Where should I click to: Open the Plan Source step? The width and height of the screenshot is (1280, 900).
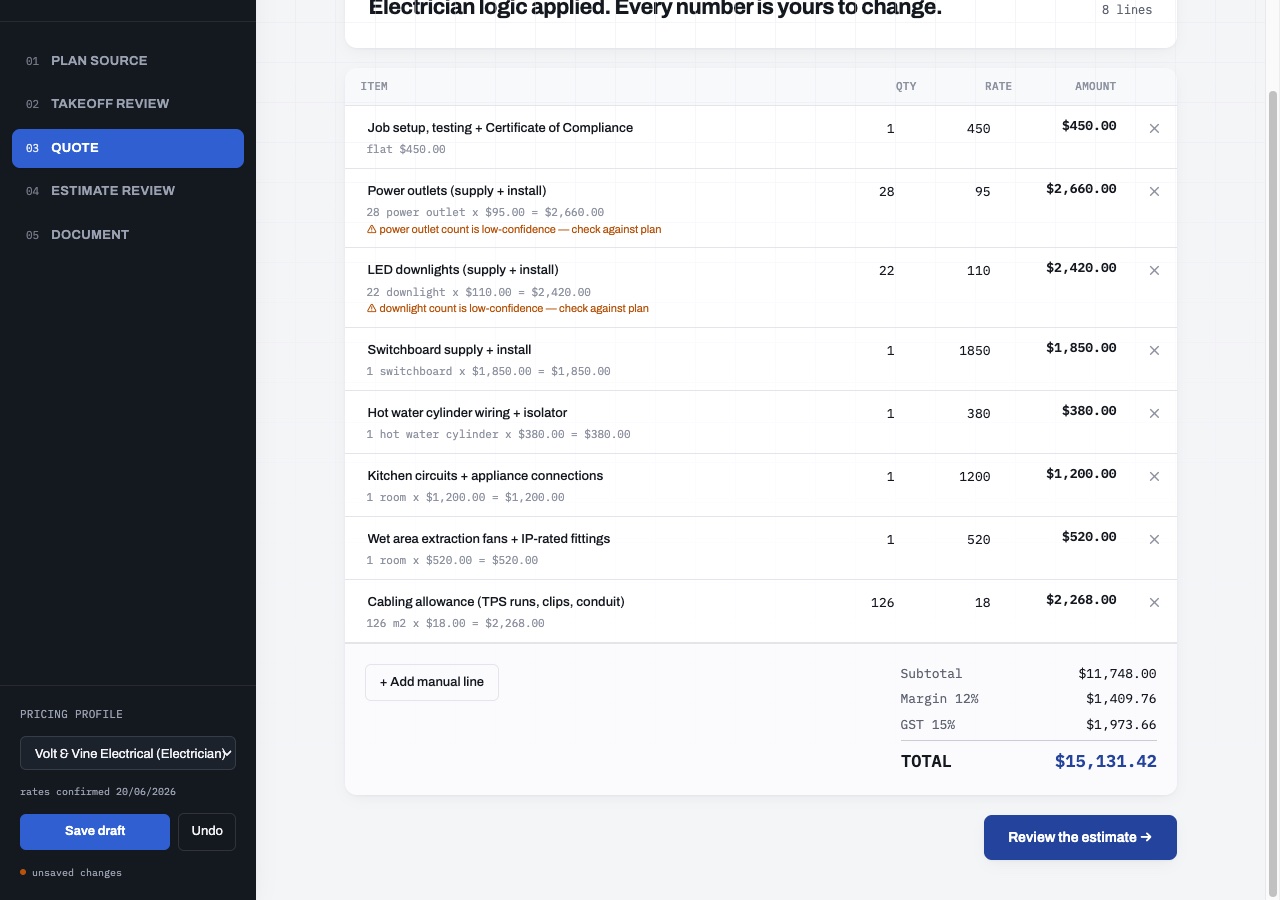pyautogui.click(x=128, y=61)
